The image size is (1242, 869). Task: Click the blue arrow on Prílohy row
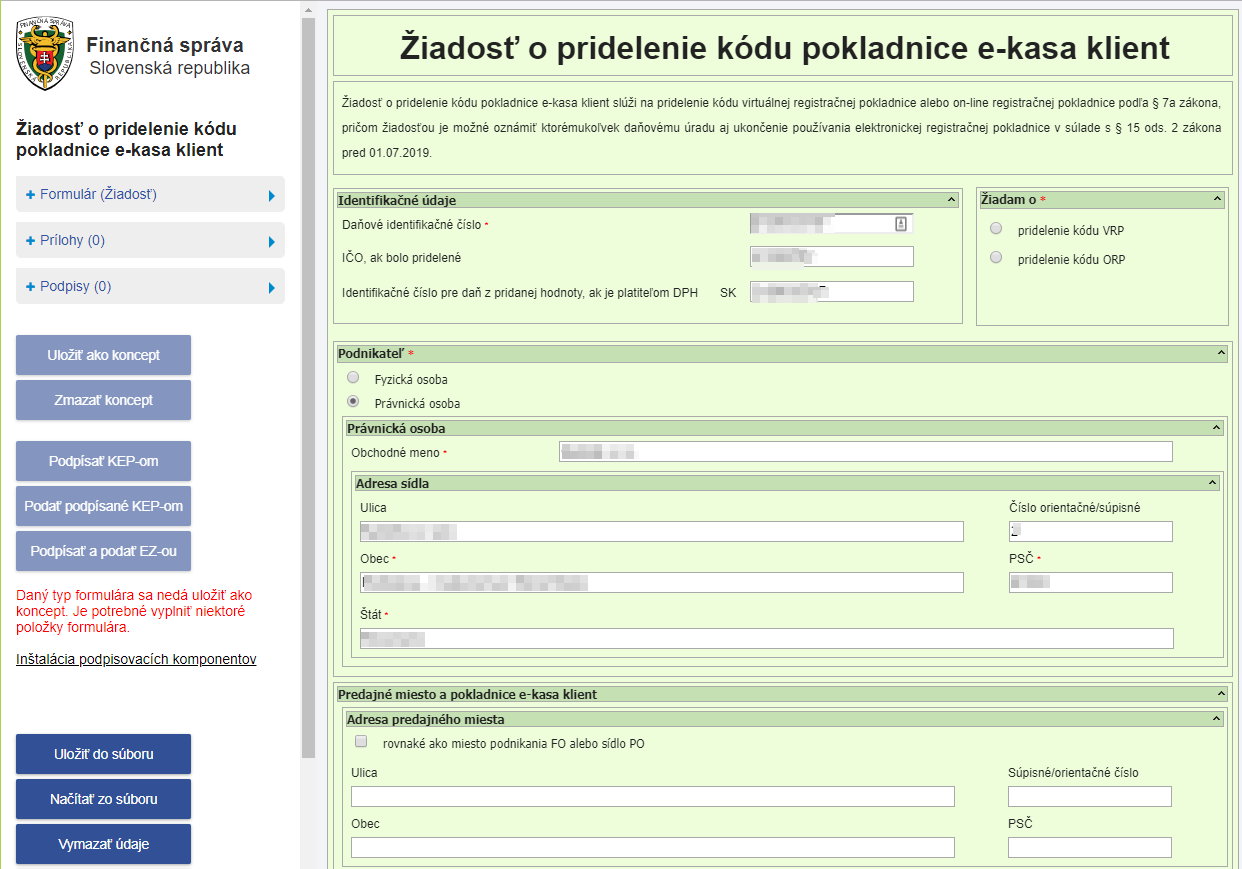coord(271,242)
